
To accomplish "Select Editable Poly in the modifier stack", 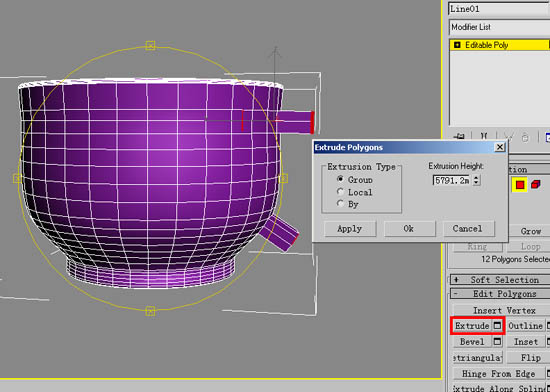I will click(499, 45).
